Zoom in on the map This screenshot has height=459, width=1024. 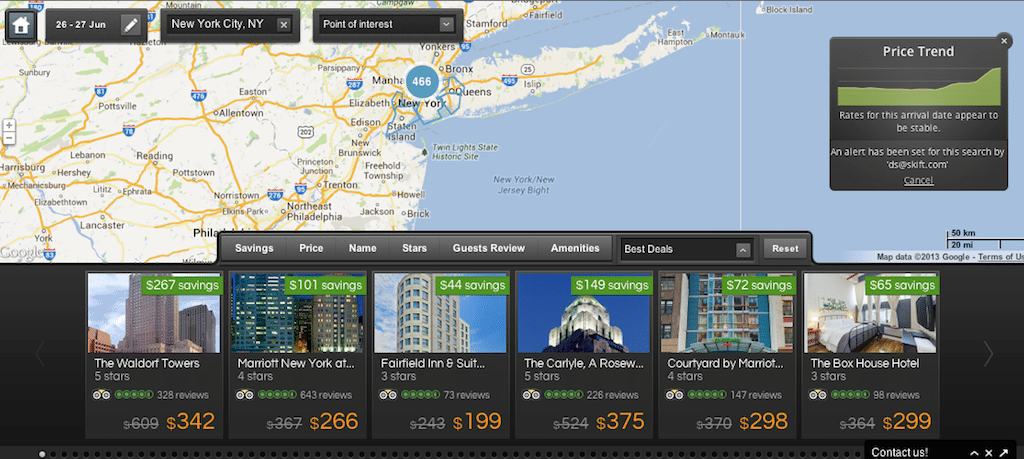click(9, 125)
